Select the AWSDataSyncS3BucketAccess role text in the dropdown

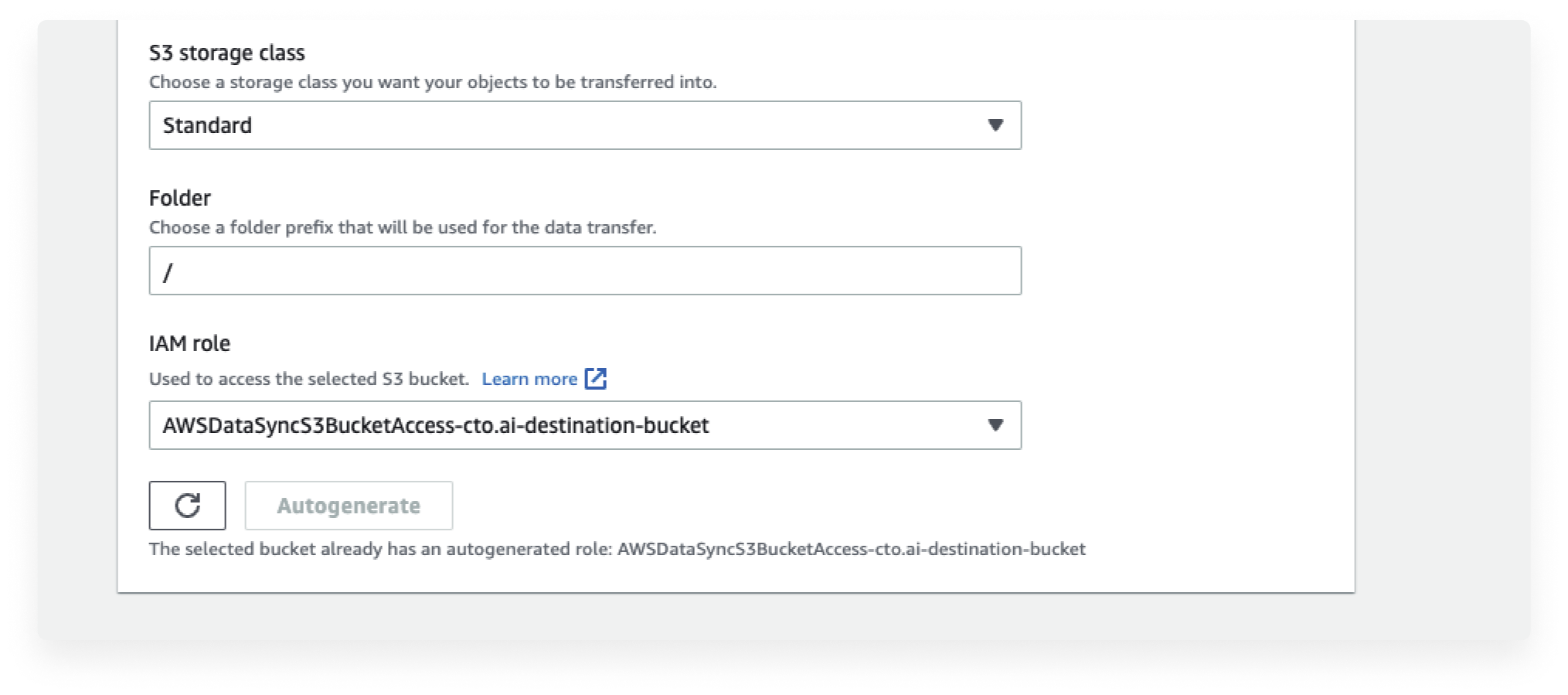(x=436, y=425)
